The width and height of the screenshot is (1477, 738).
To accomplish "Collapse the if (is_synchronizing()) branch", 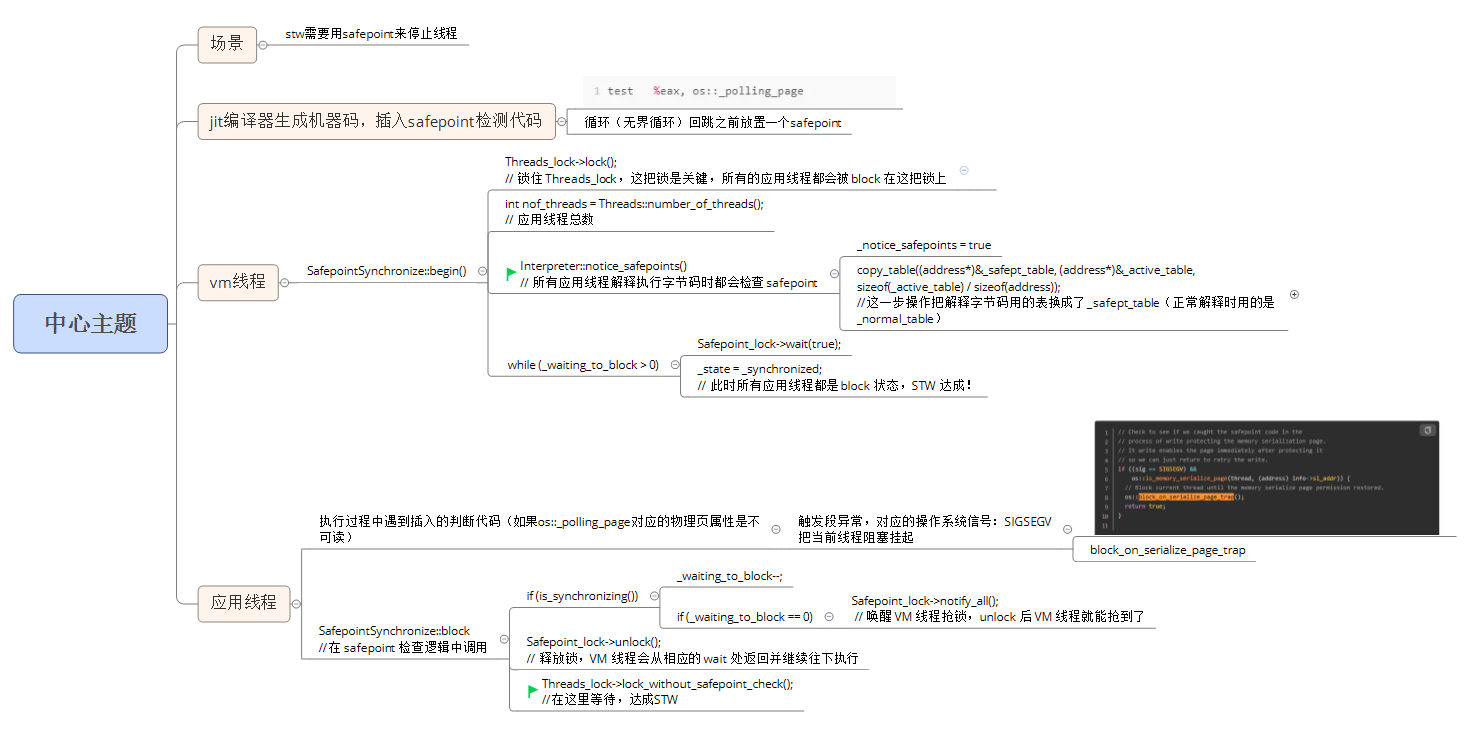I will click(654, 597).
